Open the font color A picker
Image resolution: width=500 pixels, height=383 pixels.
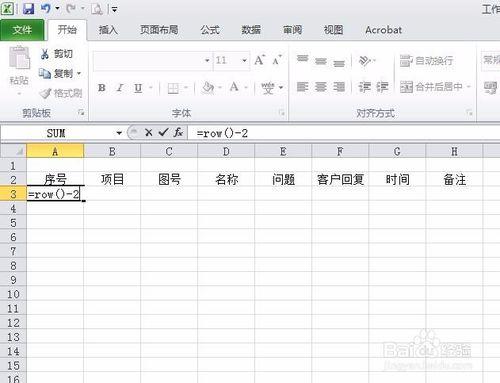tap(234, 87)
